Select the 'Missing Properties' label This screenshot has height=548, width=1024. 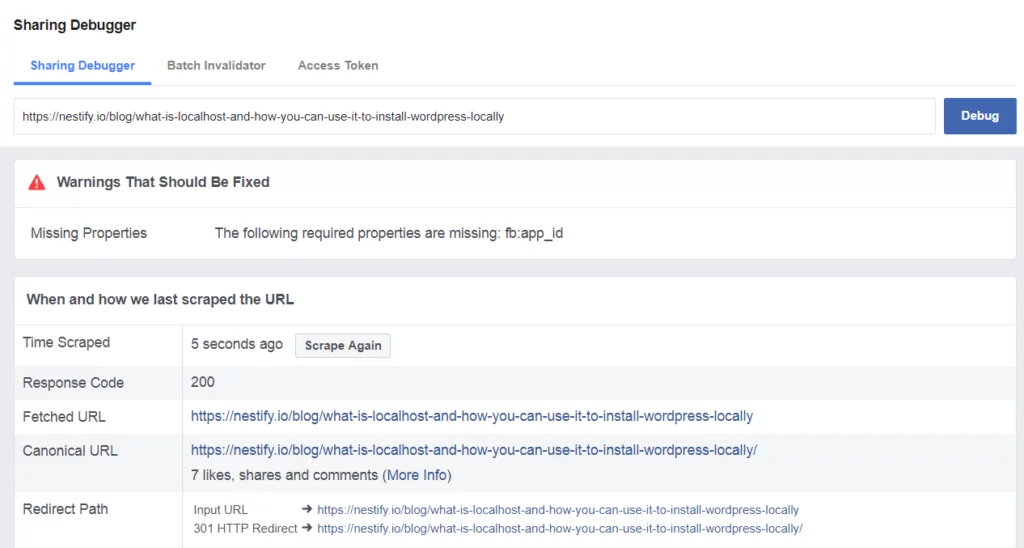point(89,233)
